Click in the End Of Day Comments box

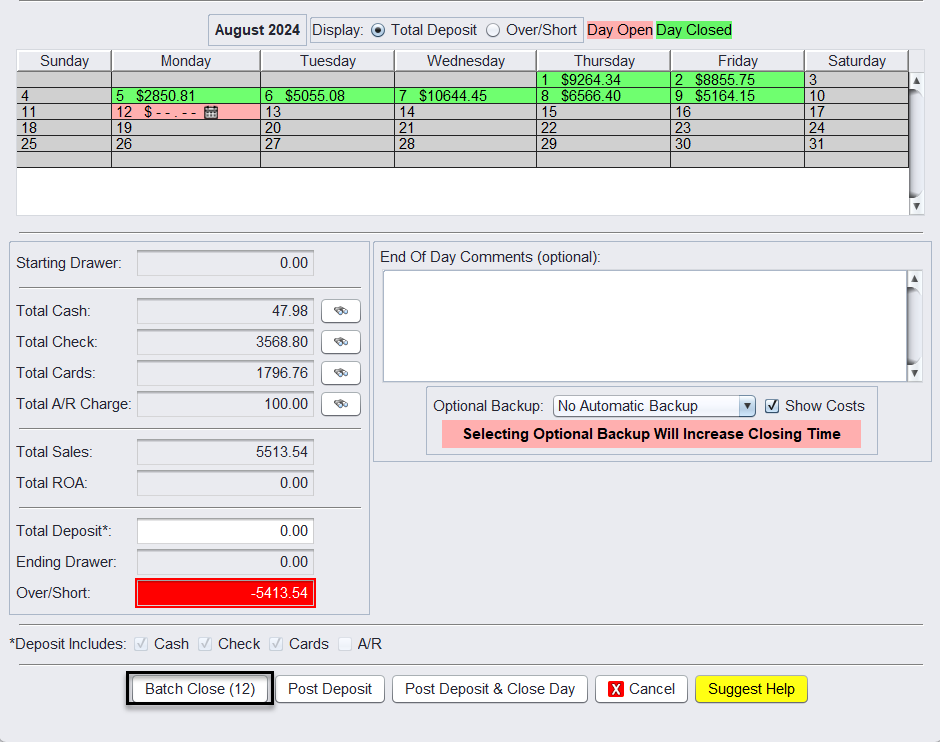click(644, 325)
